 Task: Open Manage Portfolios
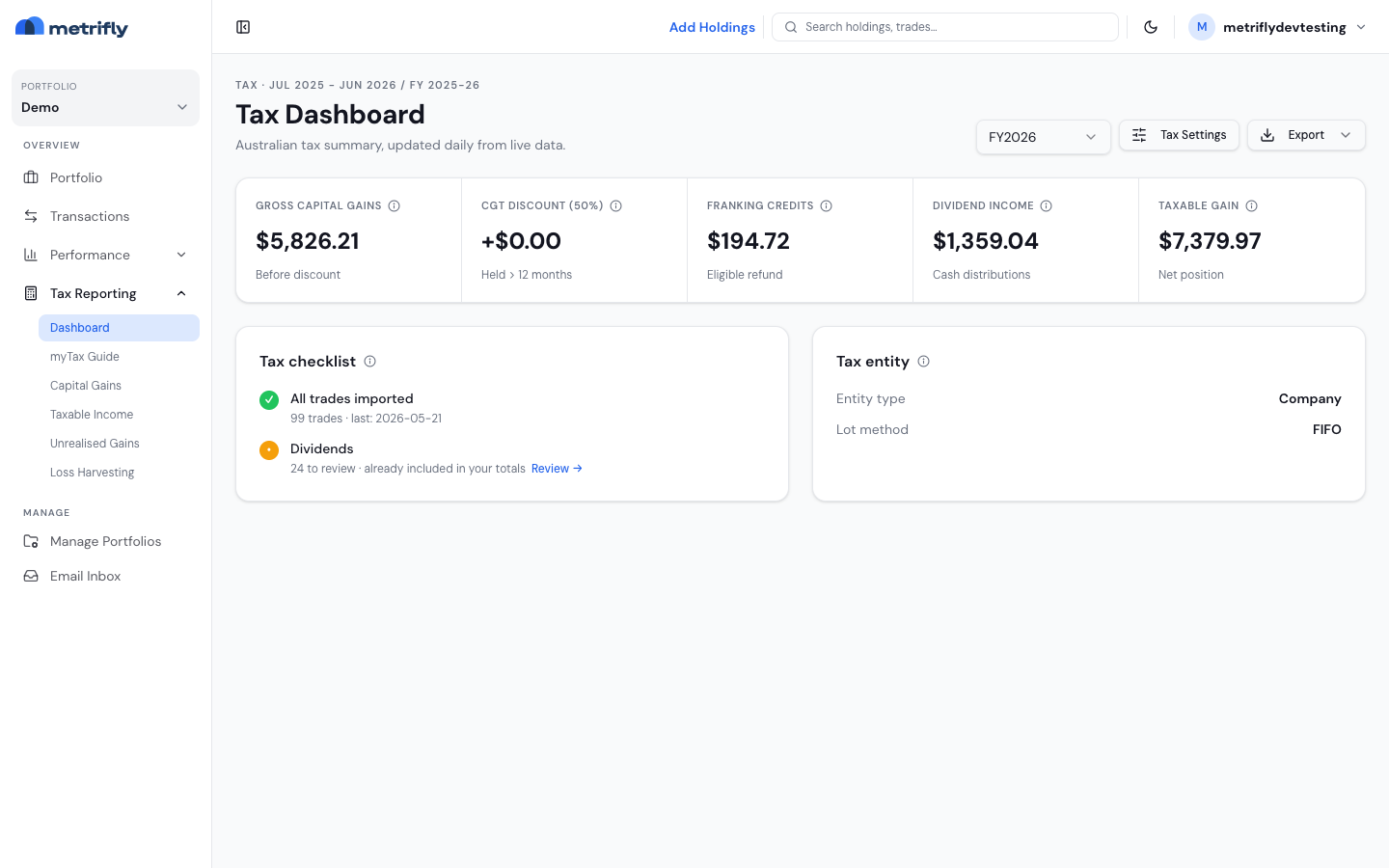[105, 541]
